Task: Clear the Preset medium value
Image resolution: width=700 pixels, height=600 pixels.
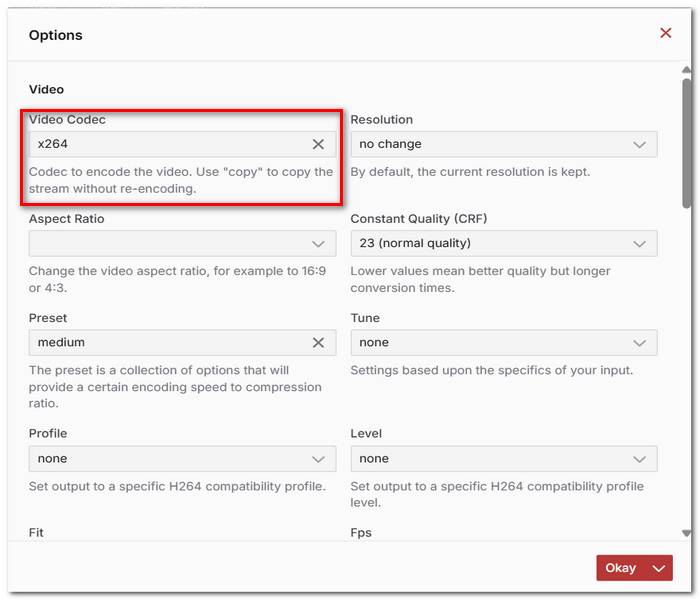Action: [318, 342]
